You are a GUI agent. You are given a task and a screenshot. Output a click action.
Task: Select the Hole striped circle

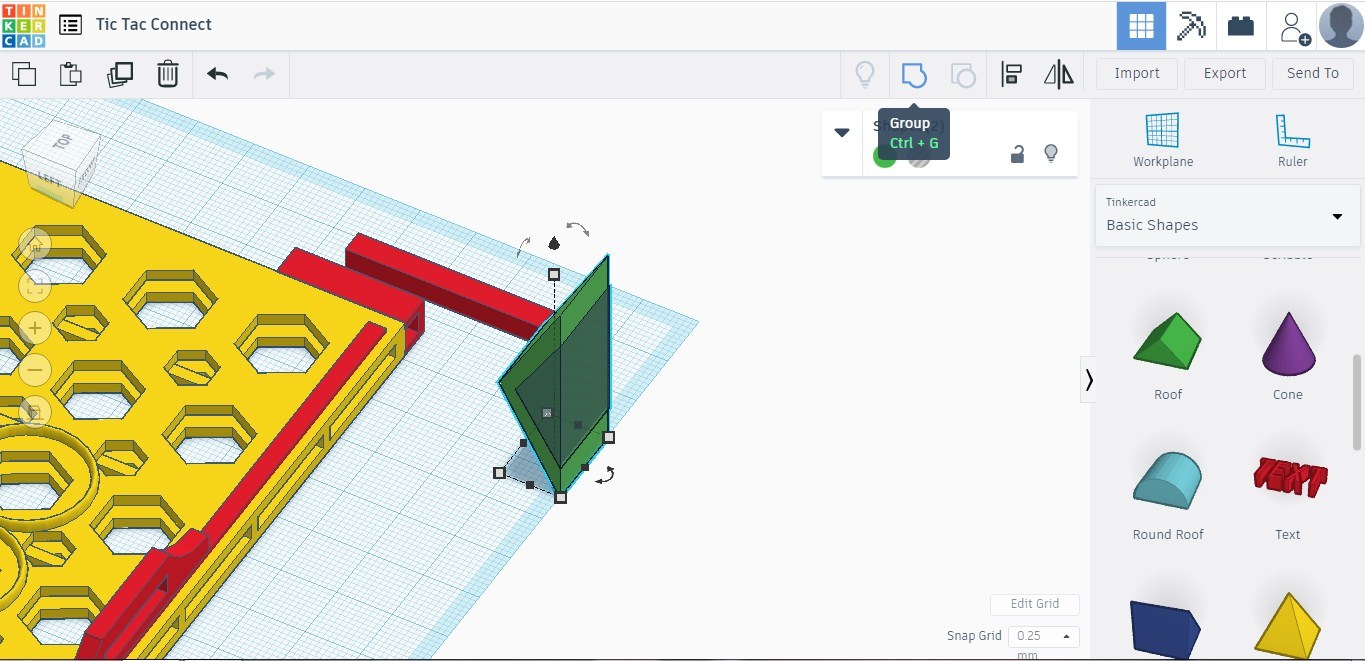(x=918, y=157)
